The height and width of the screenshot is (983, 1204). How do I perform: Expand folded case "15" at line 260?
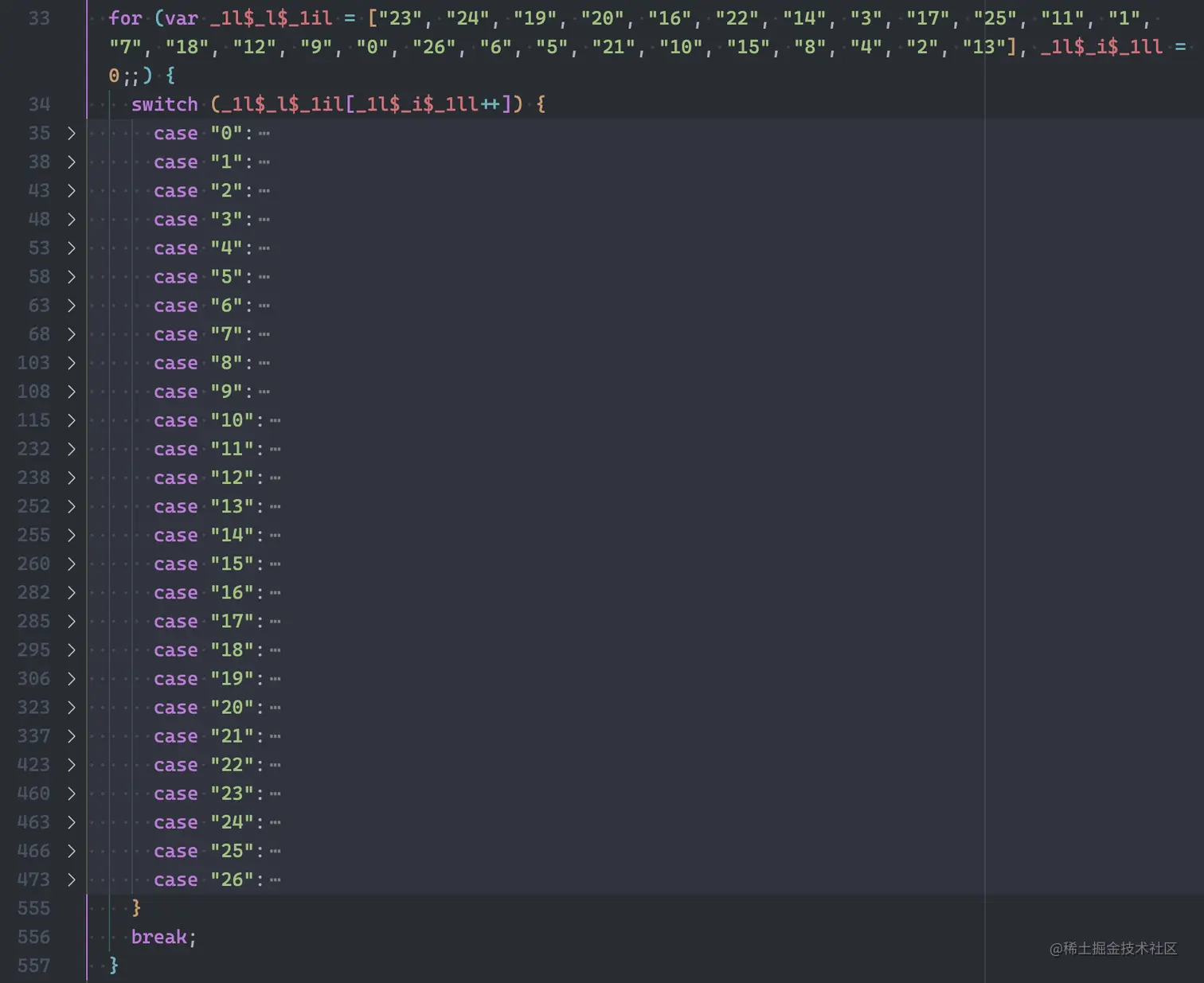click(x=71, y=564)
